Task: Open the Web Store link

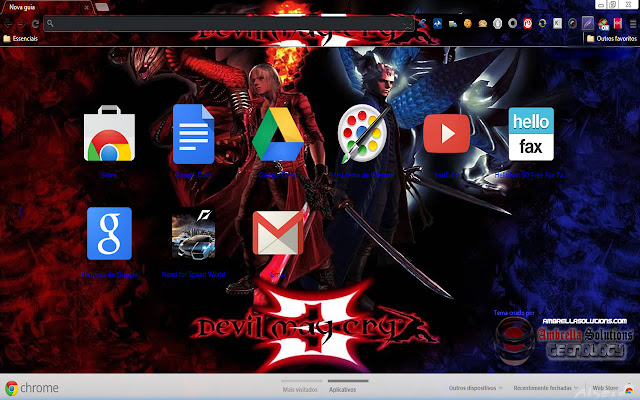Action: (x=612, y=388)
